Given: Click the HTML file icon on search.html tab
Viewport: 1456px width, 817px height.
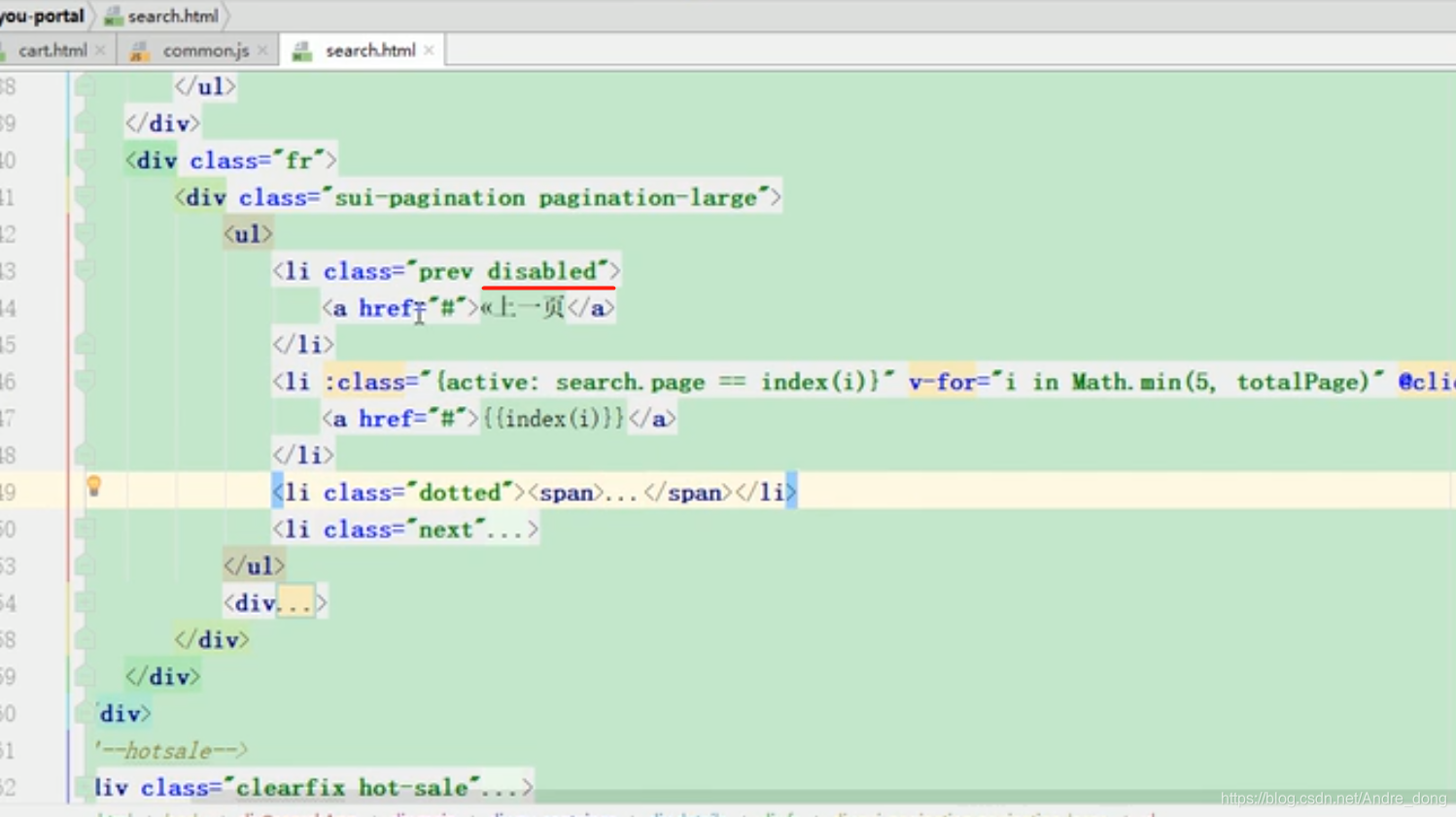Looking at the screenshot, I should coord(302,51).
